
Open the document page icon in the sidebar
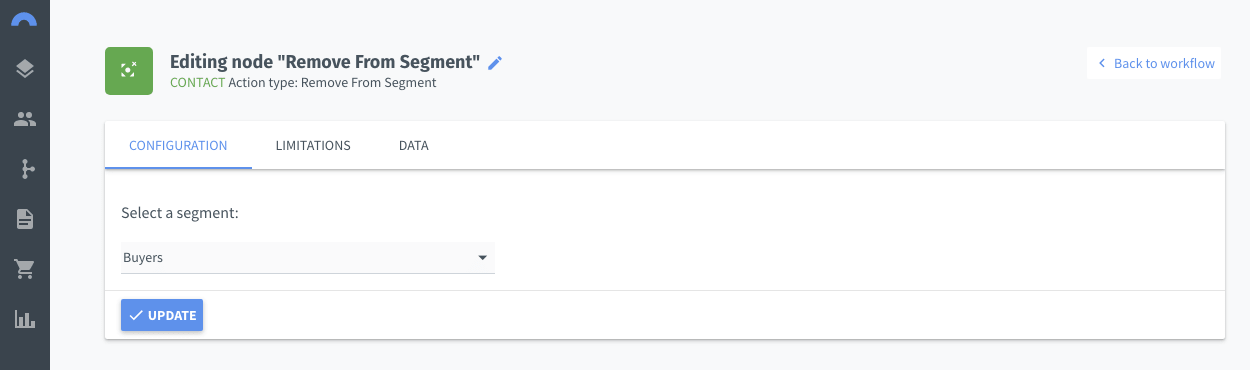(x=25, y=219)
